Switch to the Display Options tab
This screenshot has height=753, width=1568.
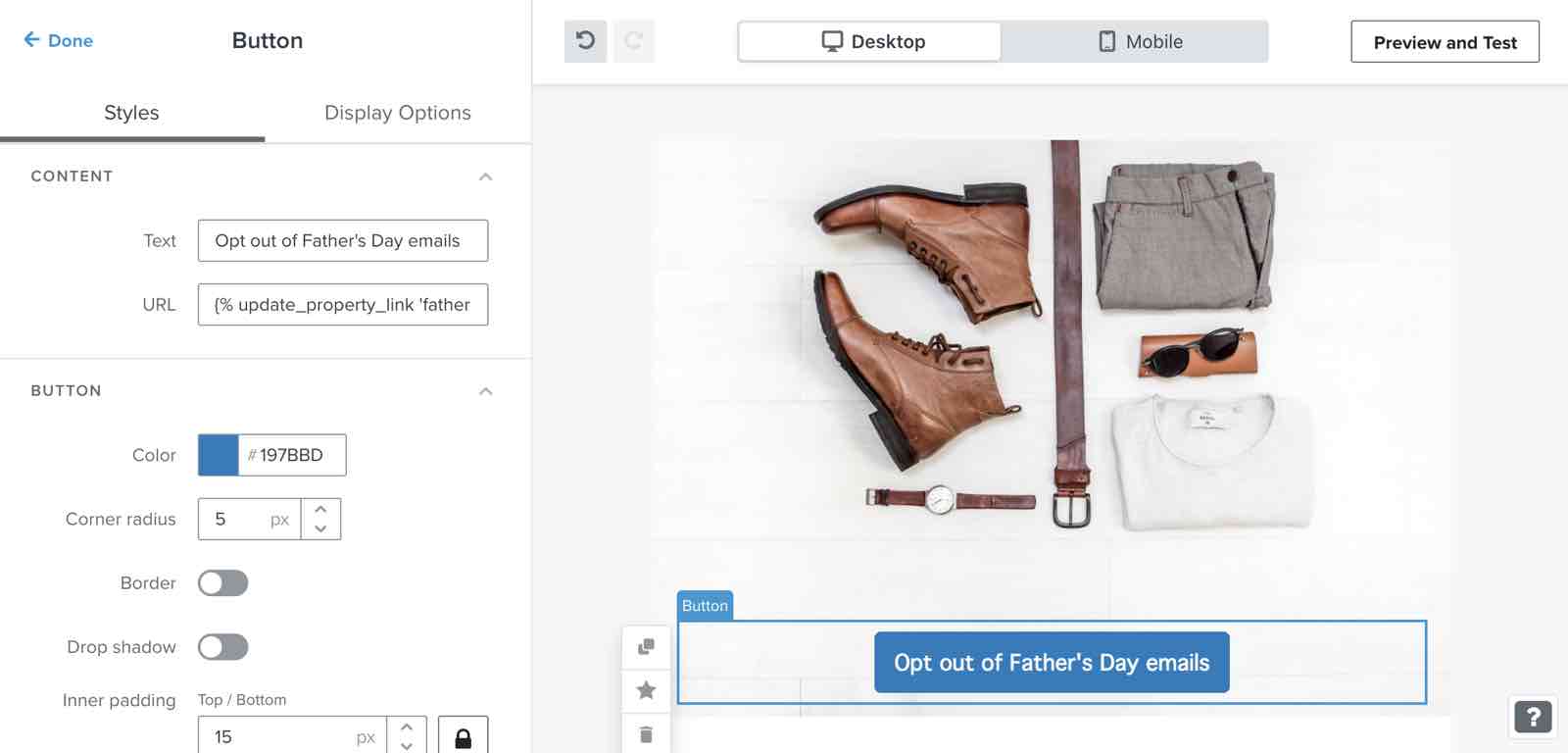point(398,113)
